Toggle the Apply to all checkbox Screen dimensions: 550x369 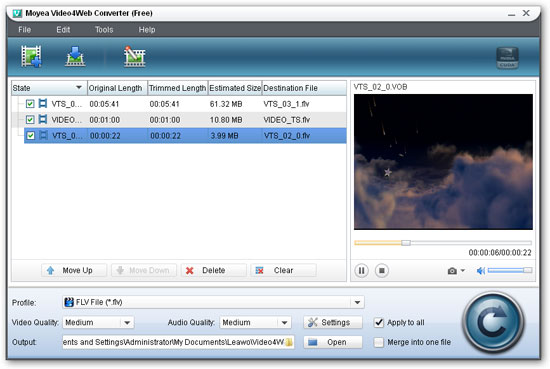coord(379,322)
